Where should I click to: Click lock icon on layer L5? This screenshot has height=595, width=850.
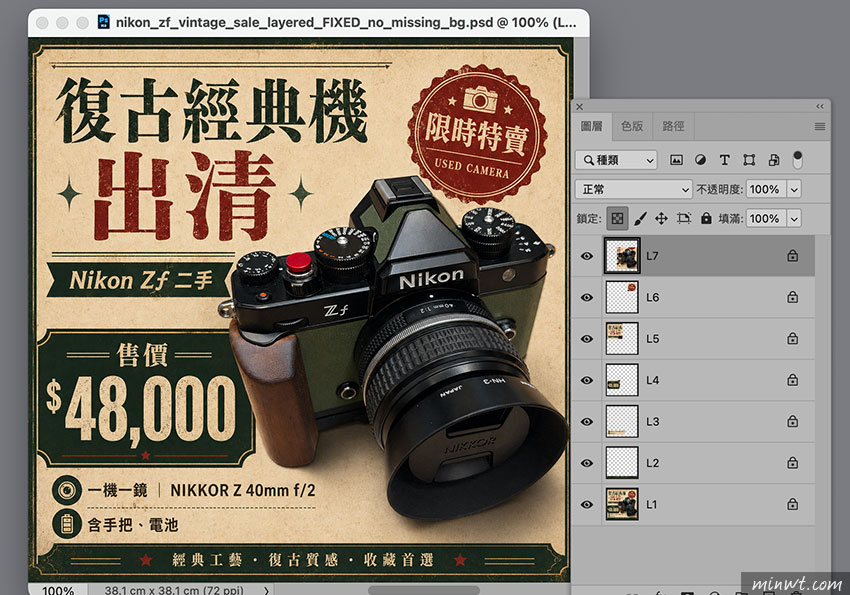(793, 338)
